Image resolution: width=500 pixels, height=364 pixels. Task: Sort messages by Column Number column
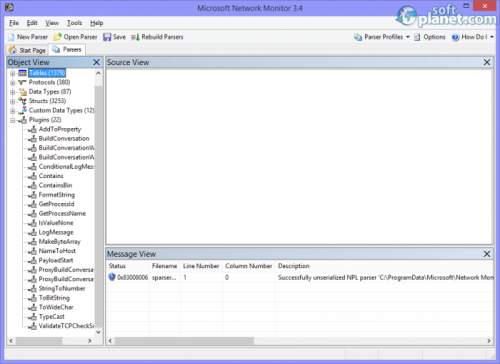[249, 266]
